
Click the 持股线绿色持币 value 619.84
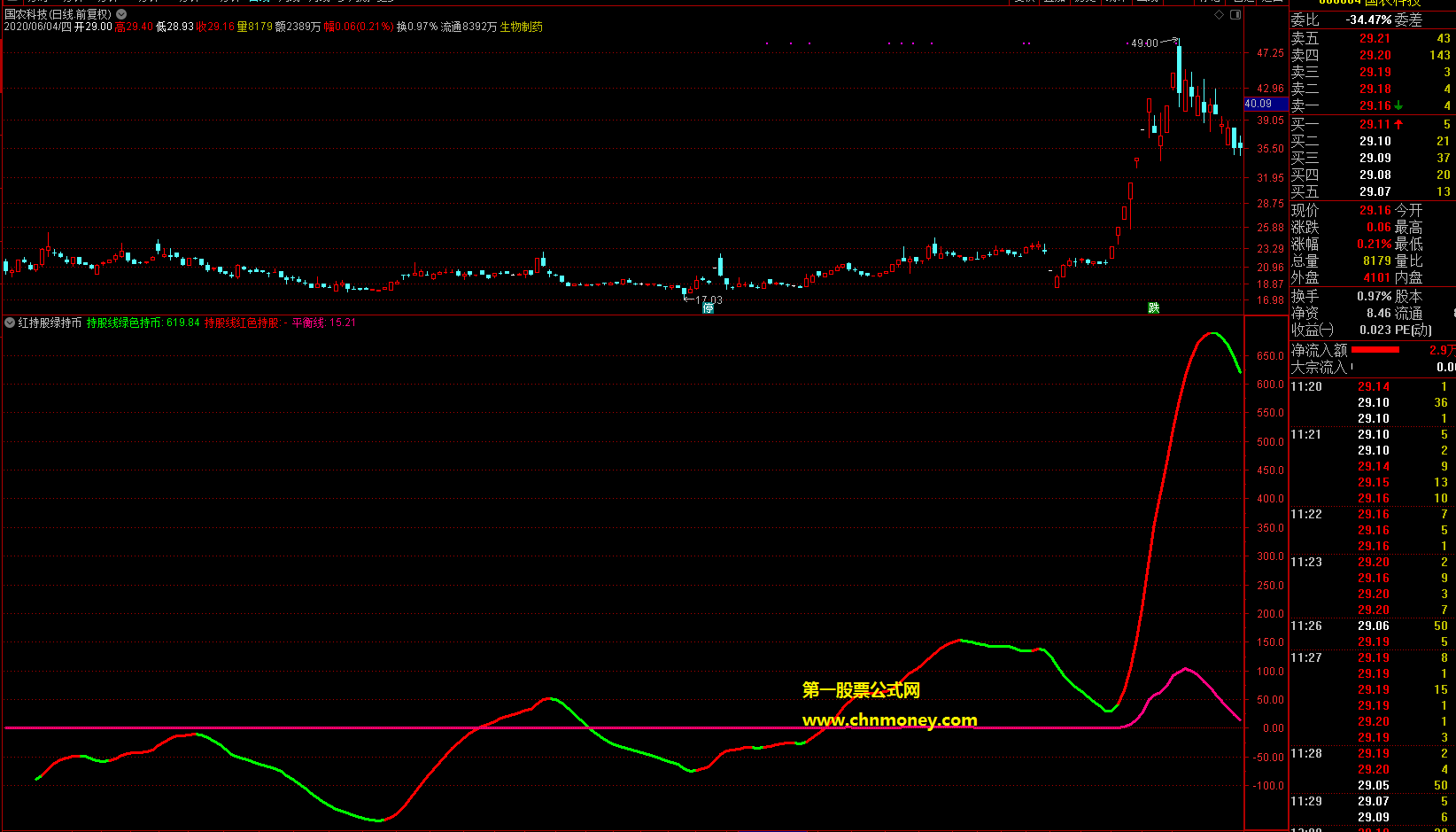point(182,323)
